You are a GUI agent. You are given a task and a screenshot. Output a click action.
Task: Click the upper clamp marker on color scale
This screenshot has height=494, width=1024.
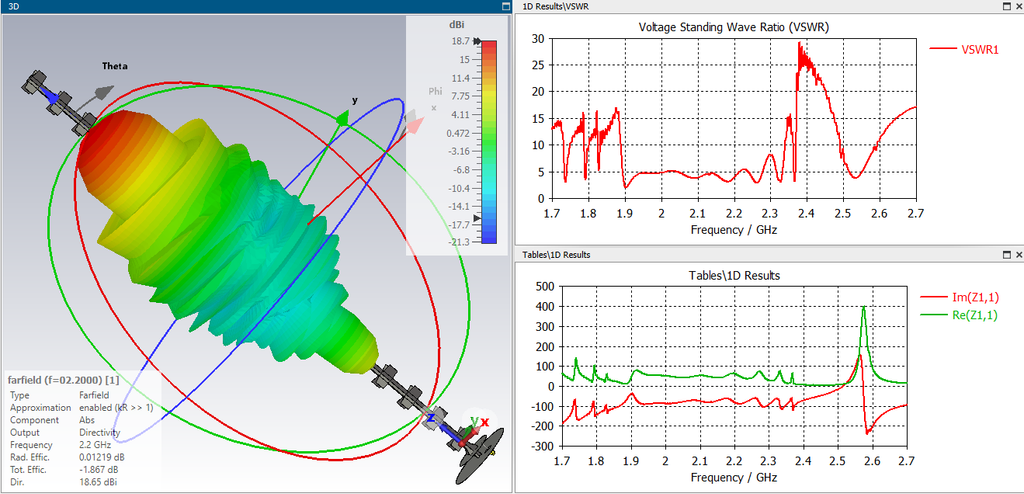click(476, 41)
